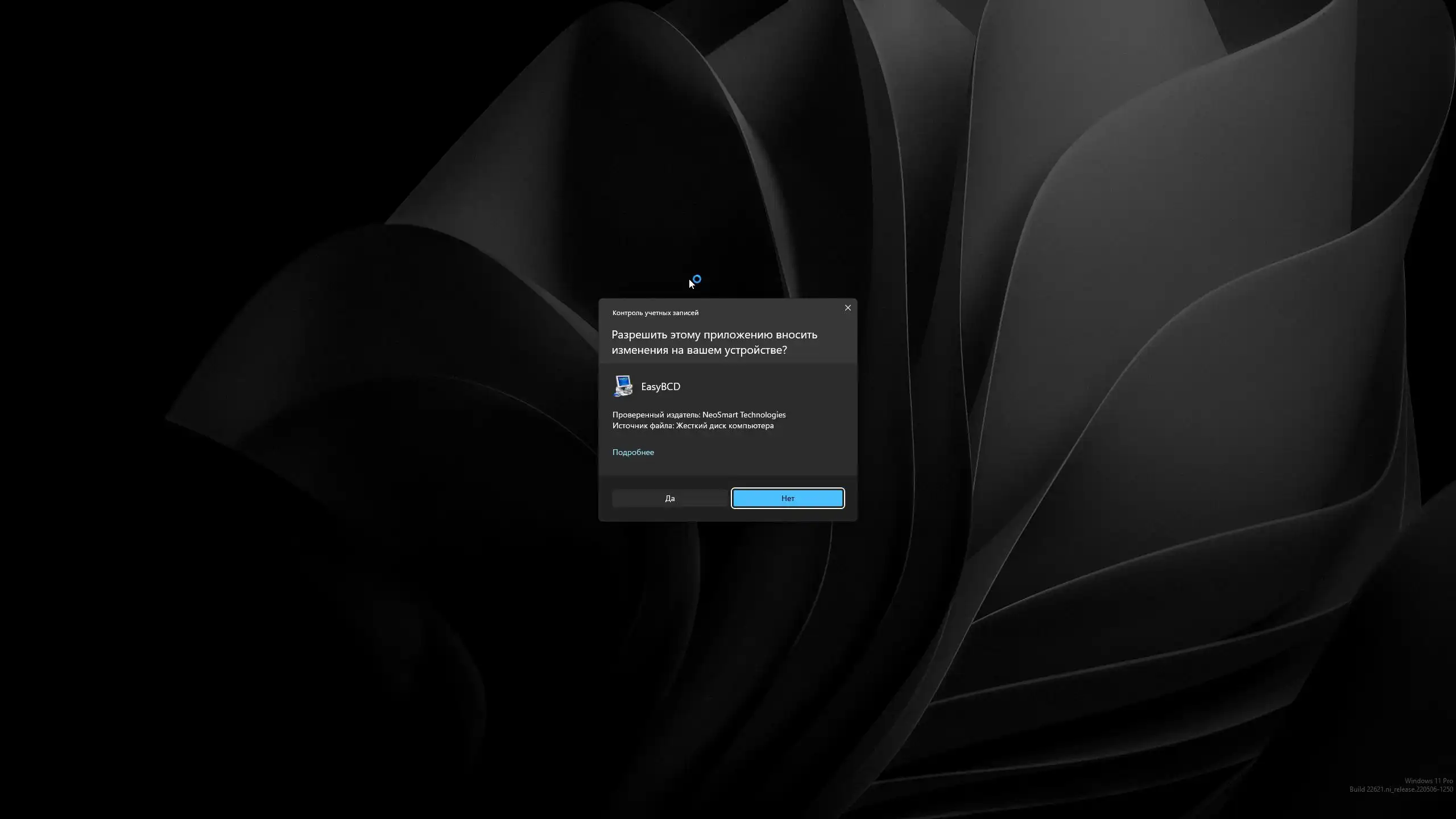Click the Build 22621 watermark line
The width and height of the screenshot is (1456, 819).
[x=1401, y=789]
